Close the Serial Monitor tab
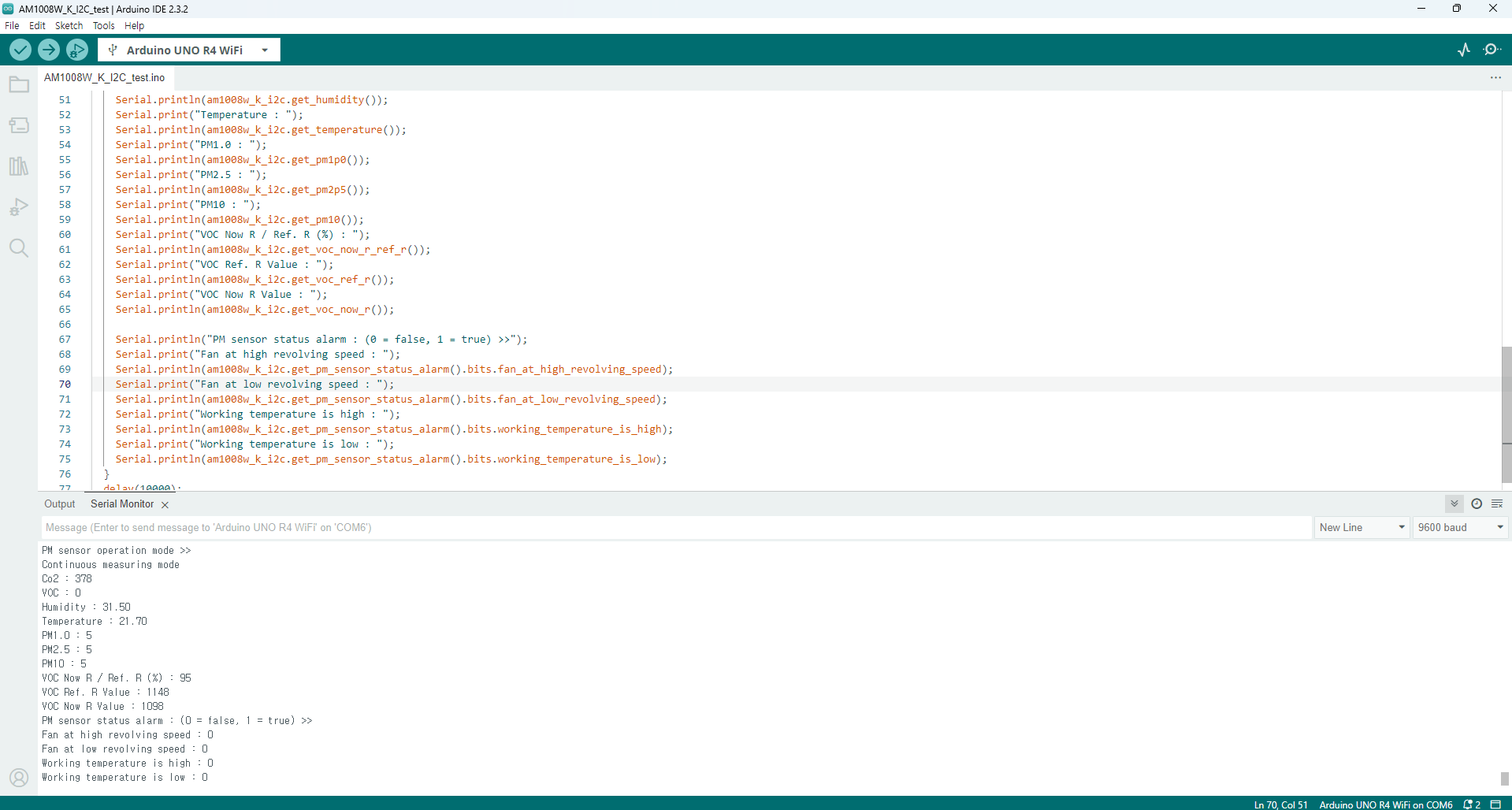This screenshot has height=810, width=1512. coord(165,504)
